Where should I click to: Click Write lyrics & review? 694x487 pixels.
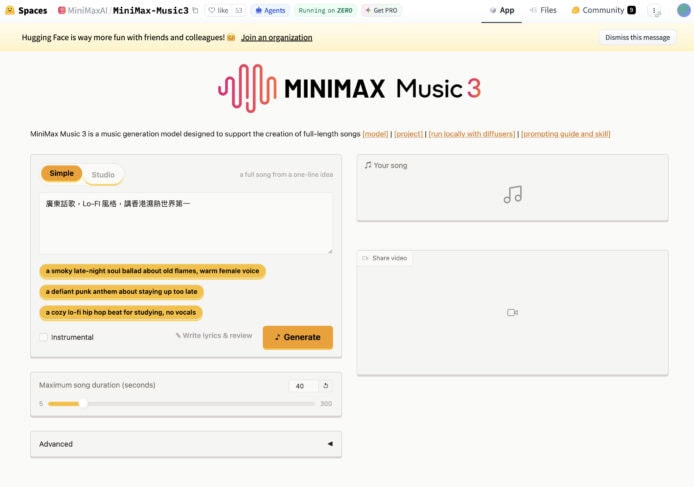214,336
